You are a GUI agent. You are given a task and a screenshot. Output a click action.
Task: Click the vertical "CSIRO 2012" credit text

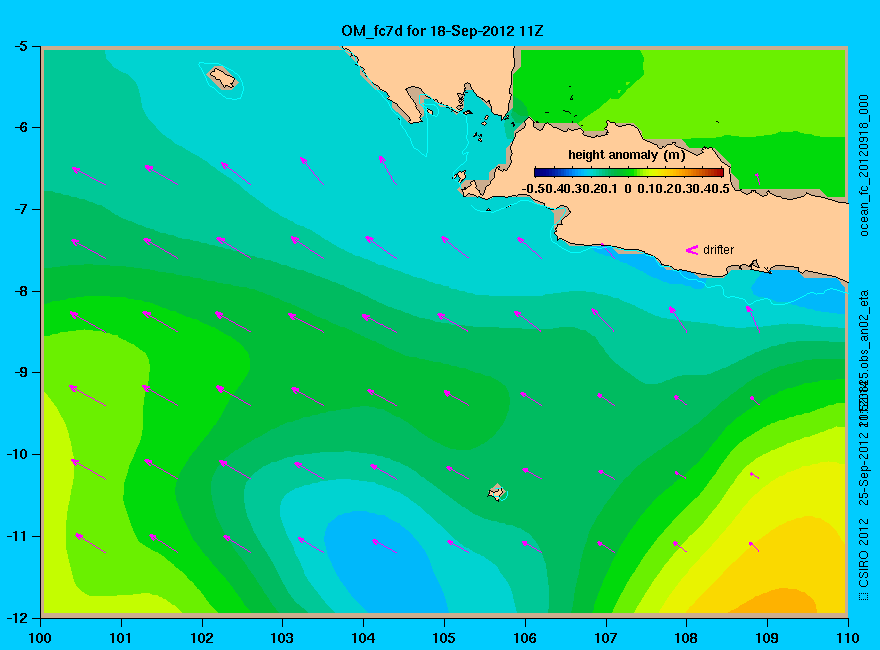tap(864, 553)
